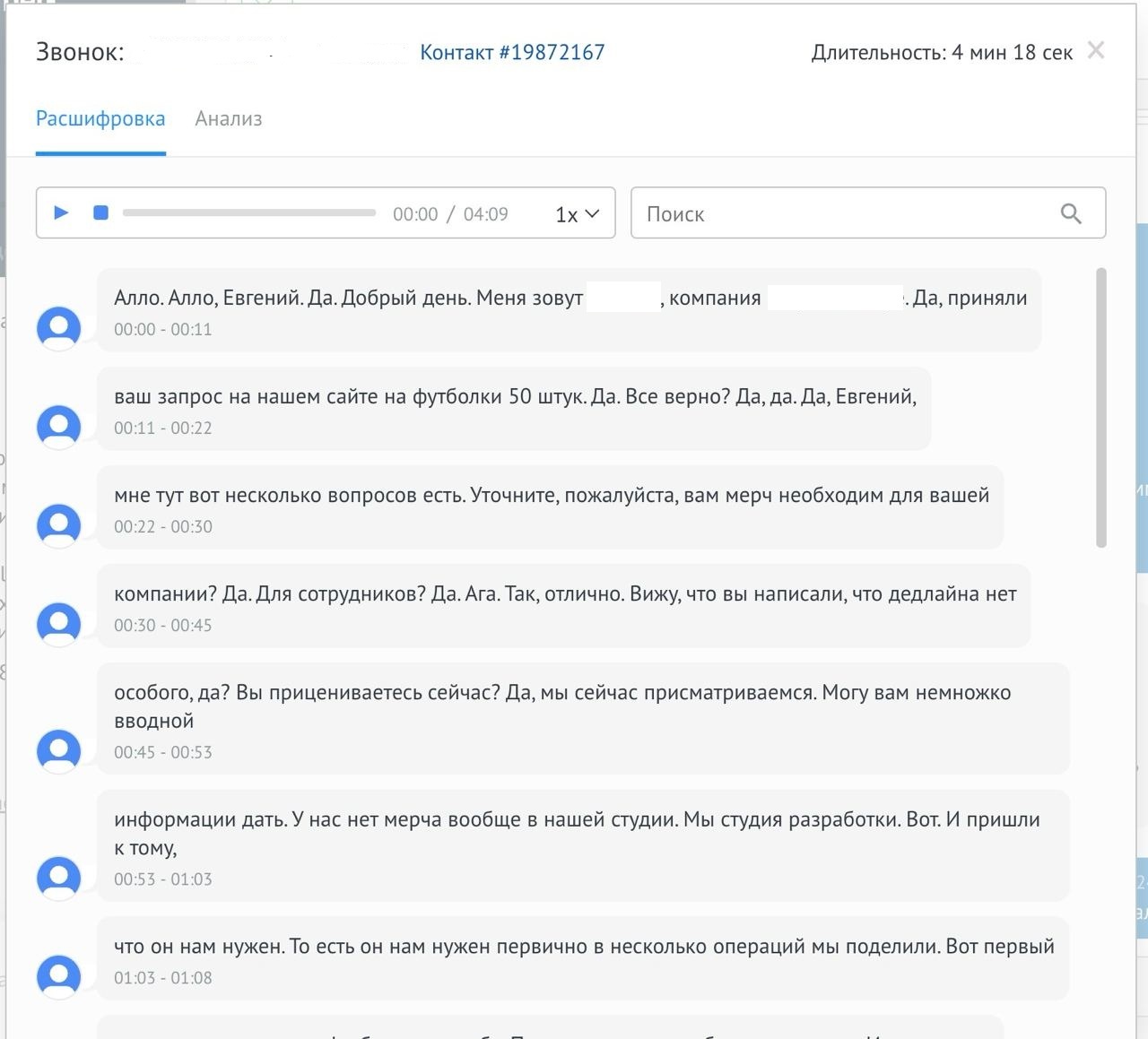Click the 00:00 / 04:09 playback time
The image size is (1148, 1039).
[450, 214]
